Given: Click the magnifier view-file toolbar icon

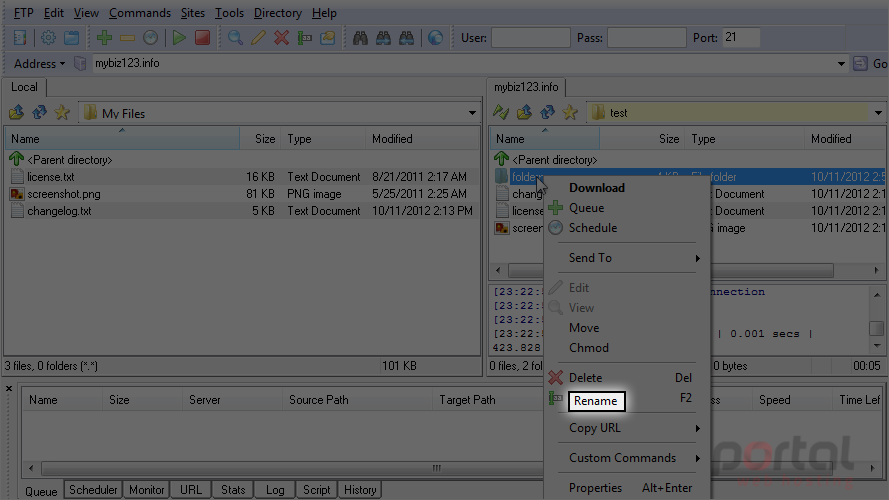Looking at the screenshot, I should click(235, 38).
